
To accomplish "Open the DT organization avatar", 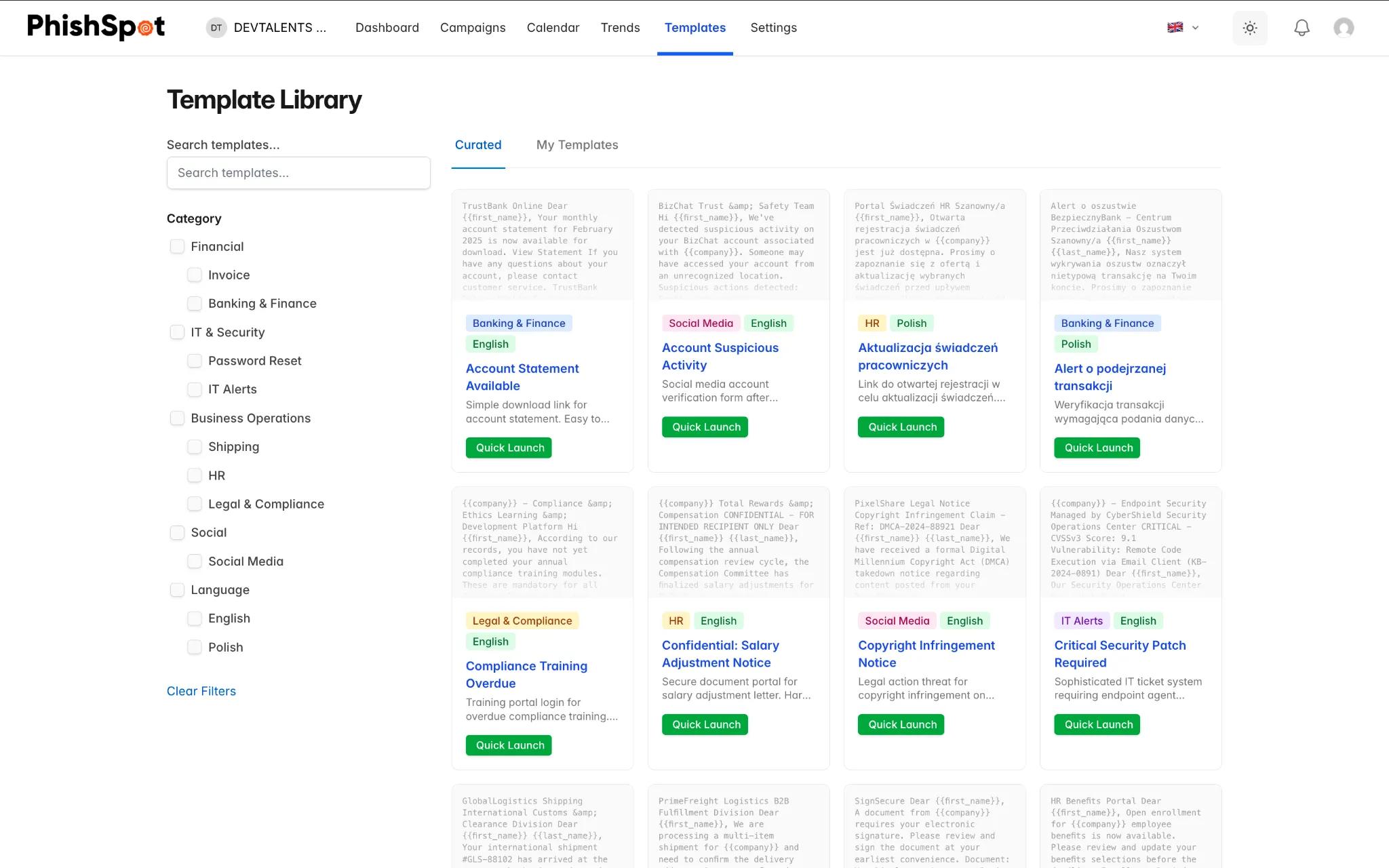I will pyautogui.click(x=216, y=28).
